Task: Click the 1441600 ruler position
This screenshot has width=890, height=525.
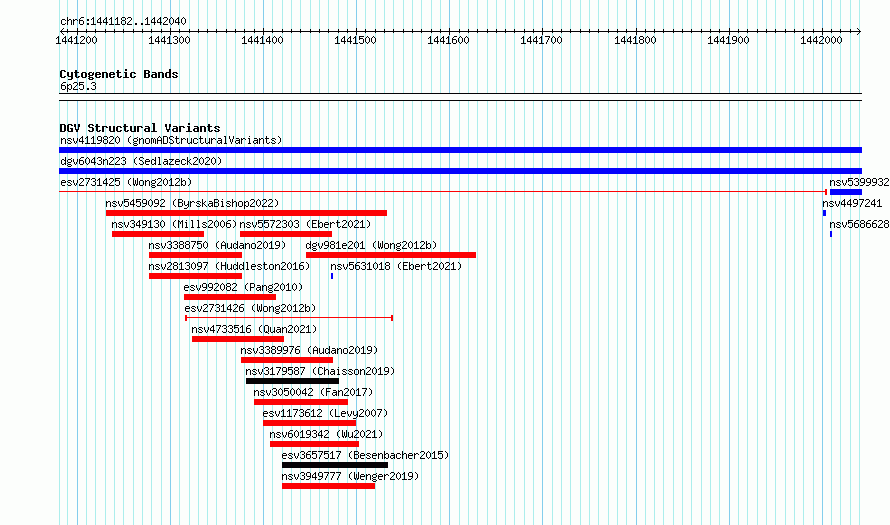Action: pos(448,40)
